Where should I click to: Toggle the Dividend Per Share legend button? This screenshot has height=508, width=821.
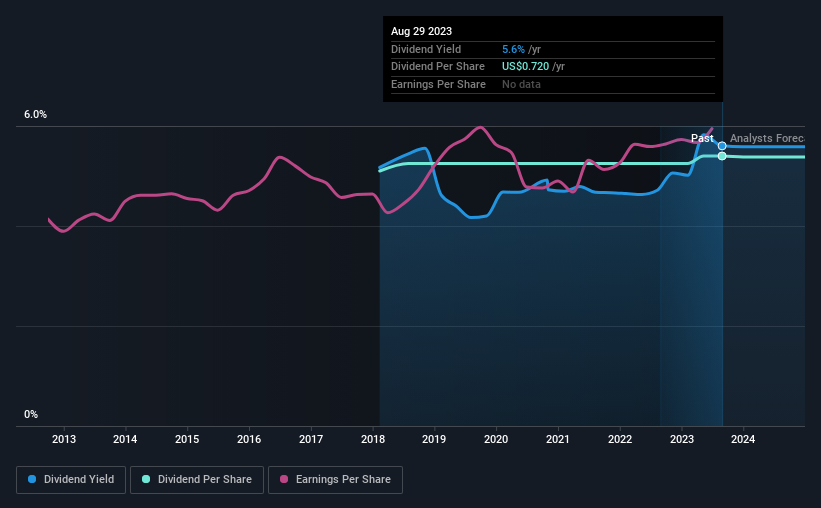click(x=197, y=480)
